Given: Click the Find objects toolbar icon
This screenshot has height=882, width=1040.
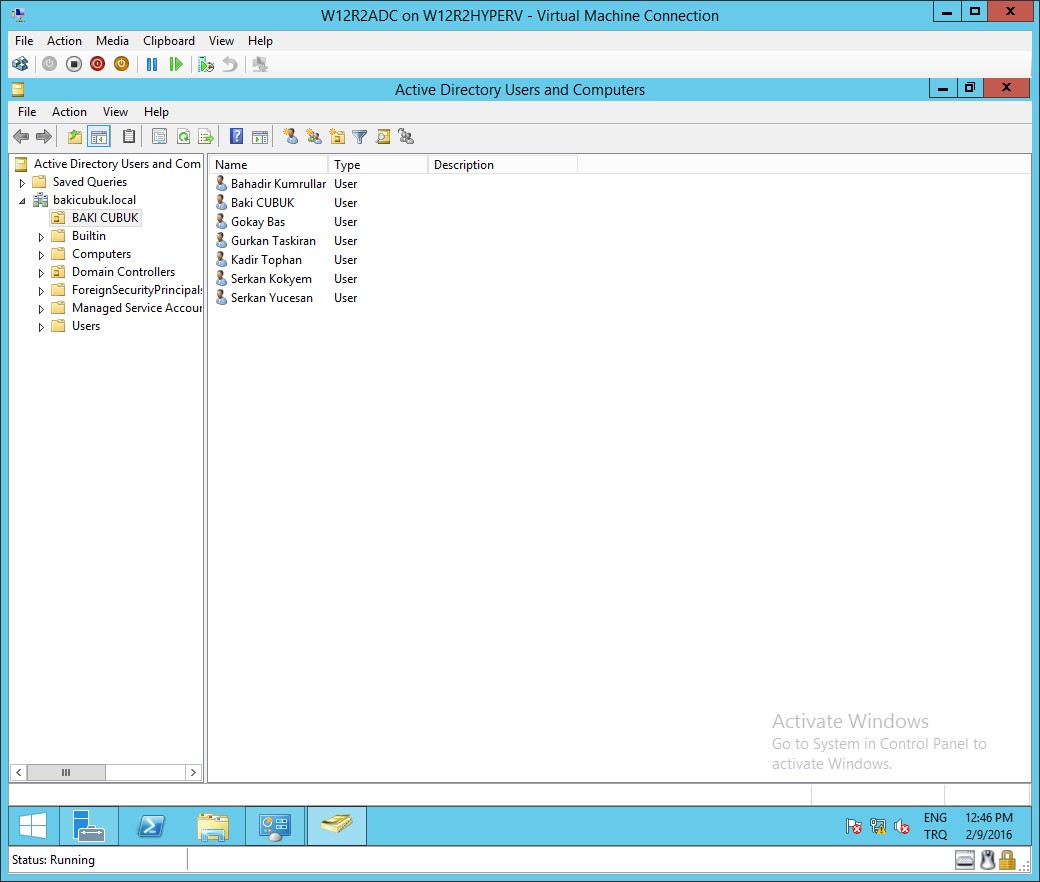Looking at the screenshot, I should coord(383,137).
